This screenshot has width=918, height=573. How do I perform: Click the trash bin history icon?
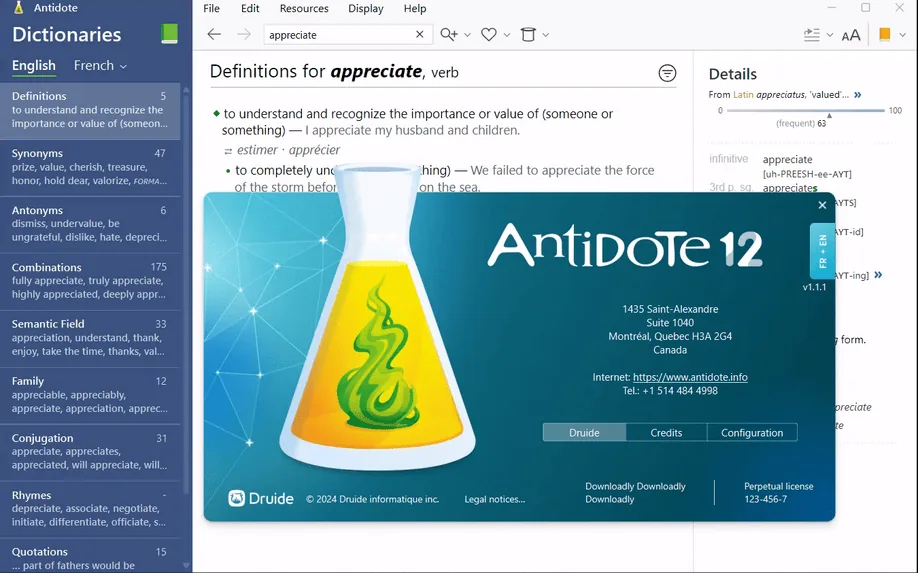point(528,35)
